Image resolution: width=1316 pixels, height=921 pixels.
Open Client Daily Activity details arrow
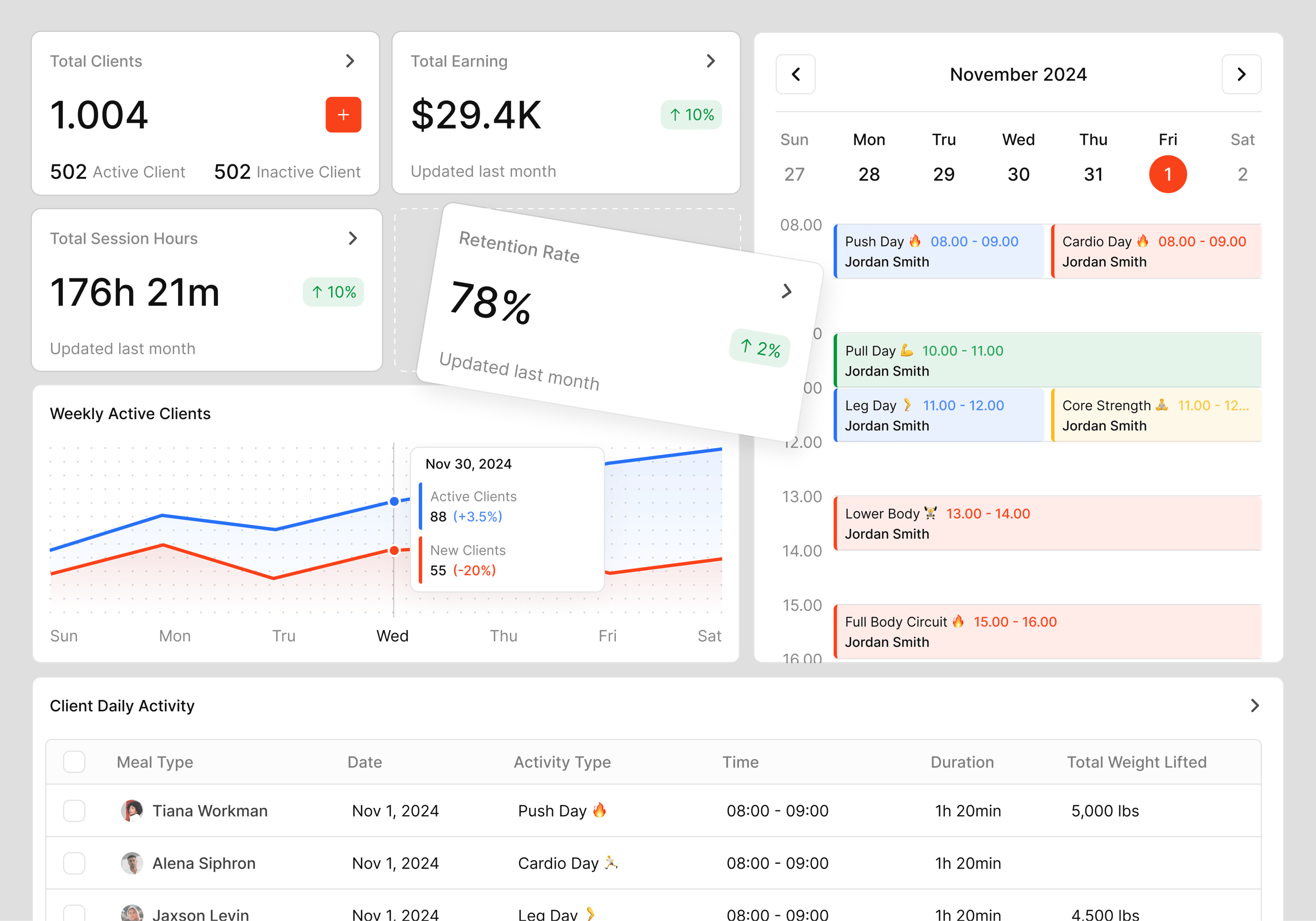pos(1254,706)
